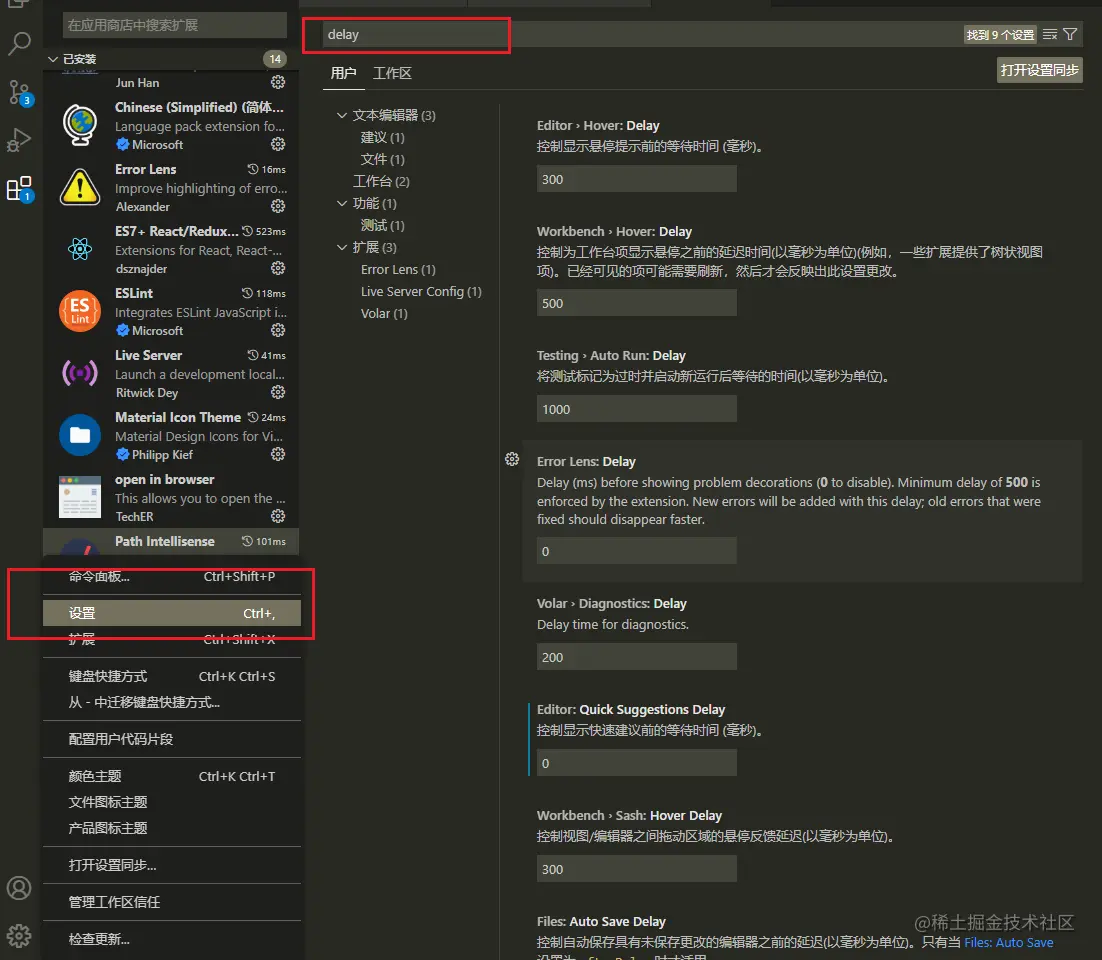
Task: Select Error Lens (1) in settings tree
Action: click(x=398, y=270)
